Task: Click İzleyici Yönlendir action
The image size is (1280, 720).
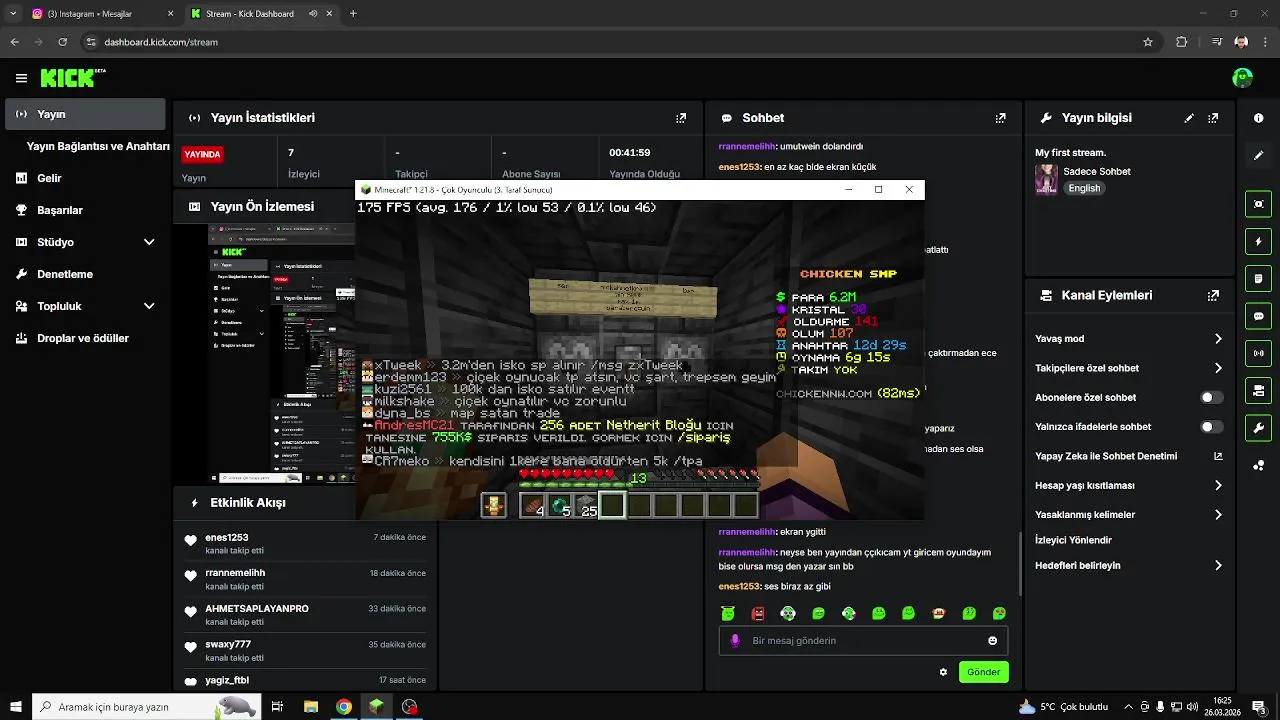Action: tap(1073, 540)
